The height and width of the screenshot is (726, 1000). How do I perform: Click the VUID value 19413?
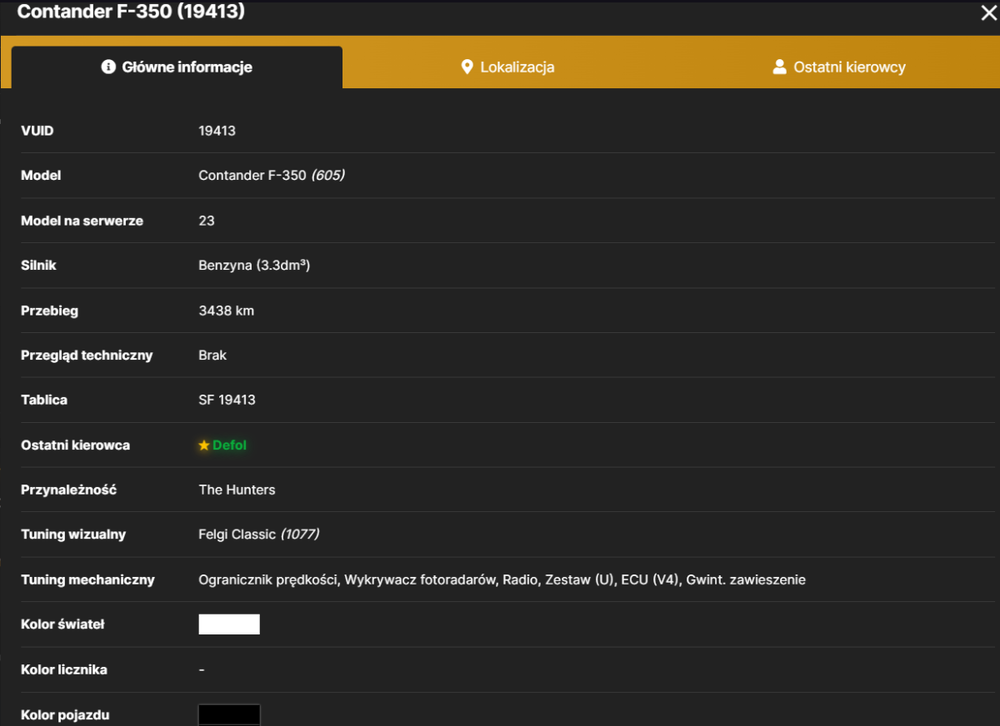coord(217,131)
